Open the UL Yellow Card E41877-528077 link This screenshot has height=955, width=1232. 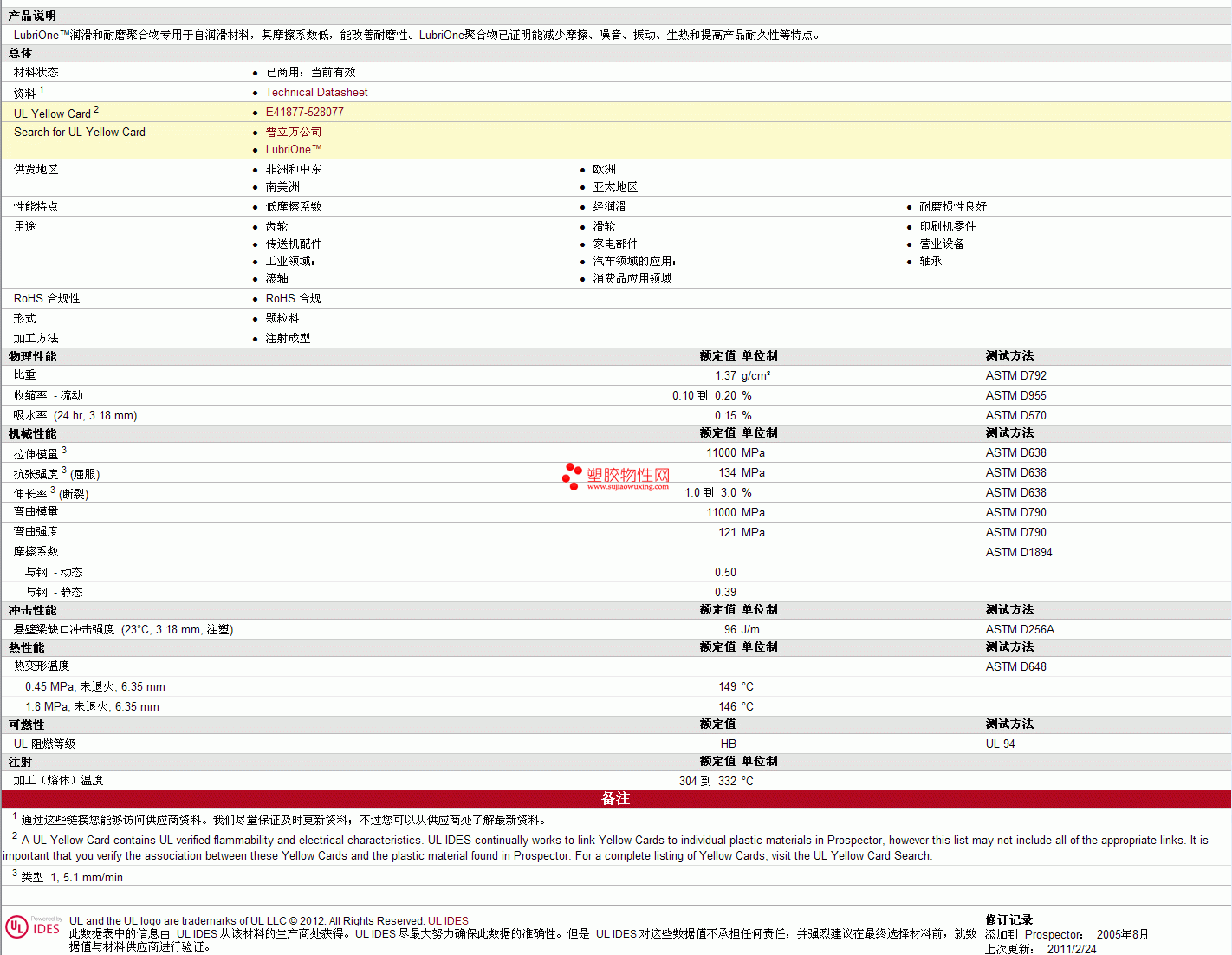304,112
